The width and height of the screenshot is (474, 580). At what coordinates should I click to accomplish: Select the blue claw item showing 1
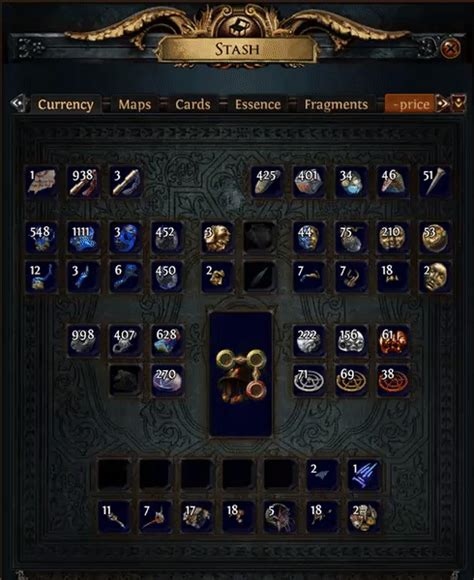point(364,475)
